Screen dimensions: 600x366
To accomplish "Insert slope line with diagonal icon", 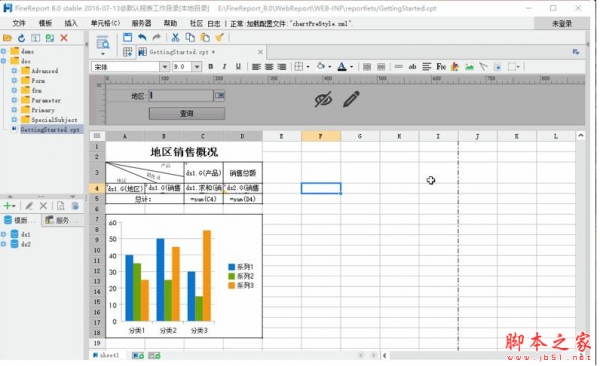I will click(483, 67).
